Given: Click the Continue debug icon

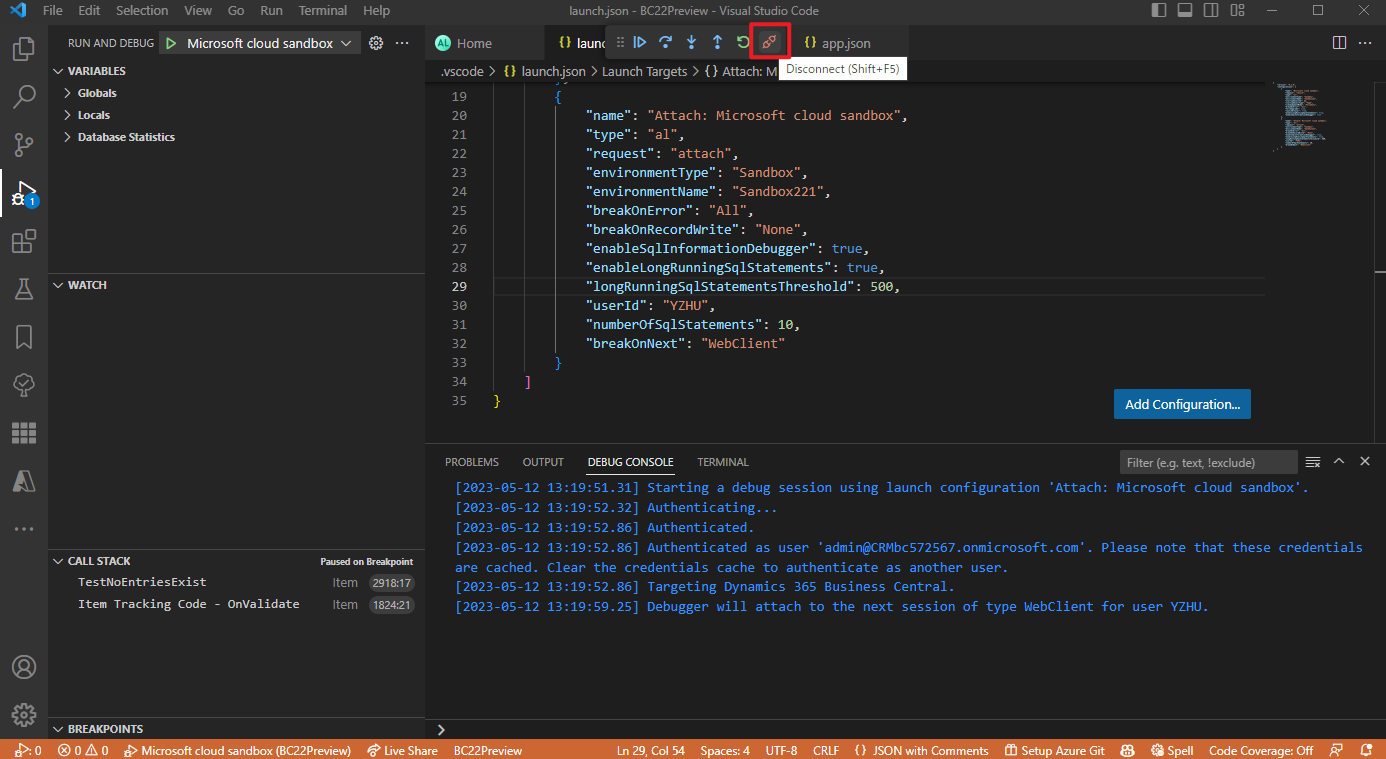Looking at the screenshot, I should coord(640,42).
